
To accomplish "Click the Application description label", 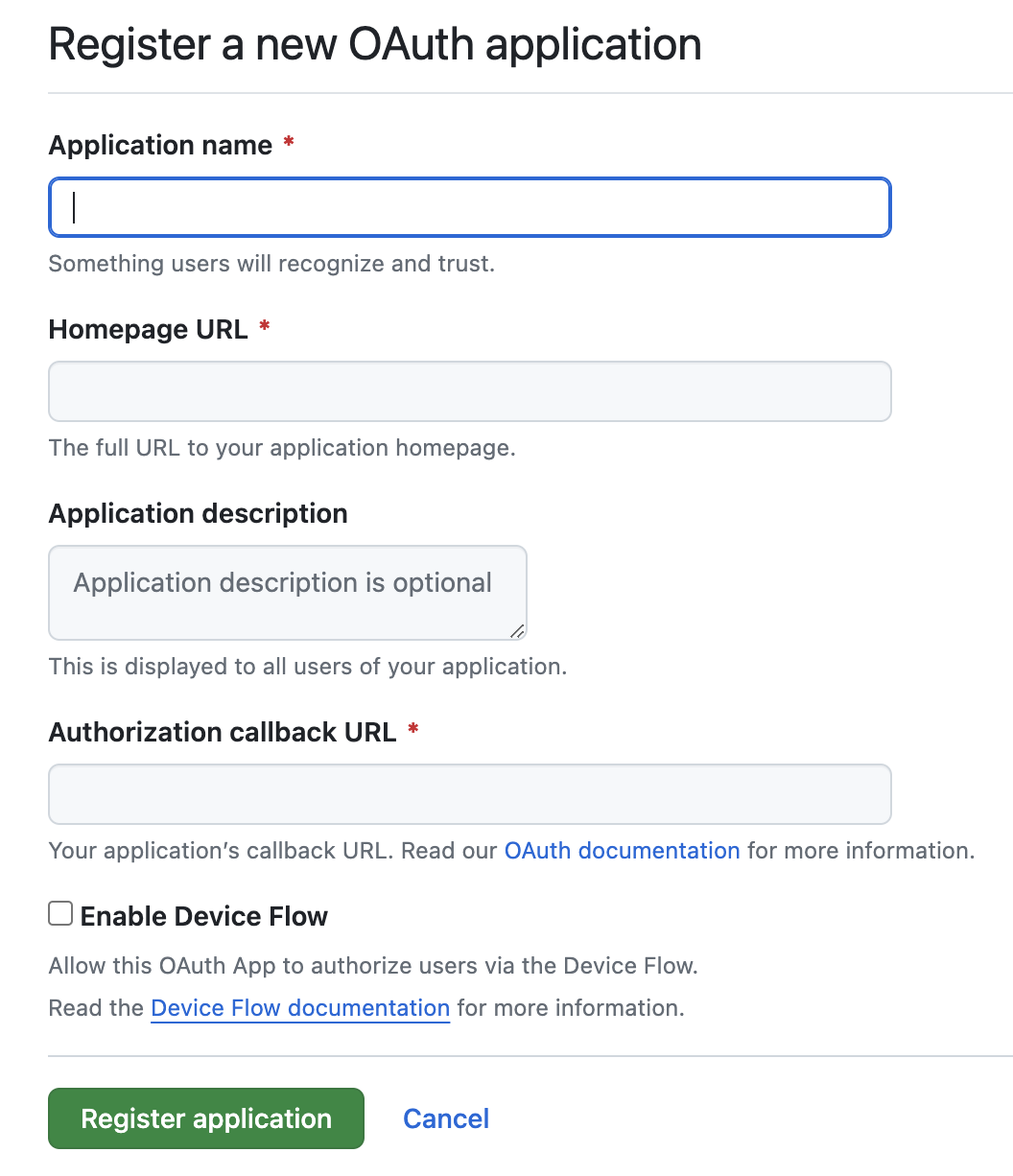I will click(199, 514).
